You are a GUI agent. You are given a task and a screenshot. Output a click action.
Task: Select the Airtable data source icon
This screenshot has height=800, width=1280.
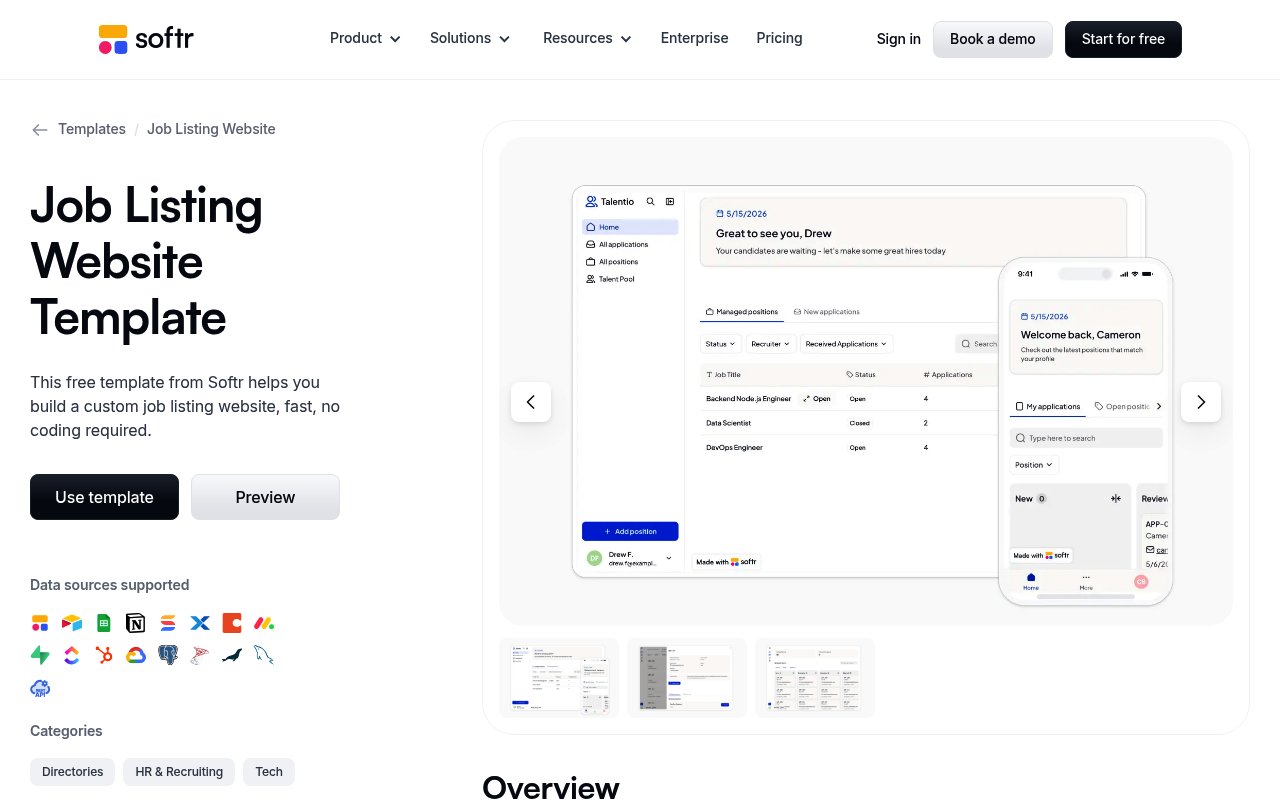[x=72, y=623]
